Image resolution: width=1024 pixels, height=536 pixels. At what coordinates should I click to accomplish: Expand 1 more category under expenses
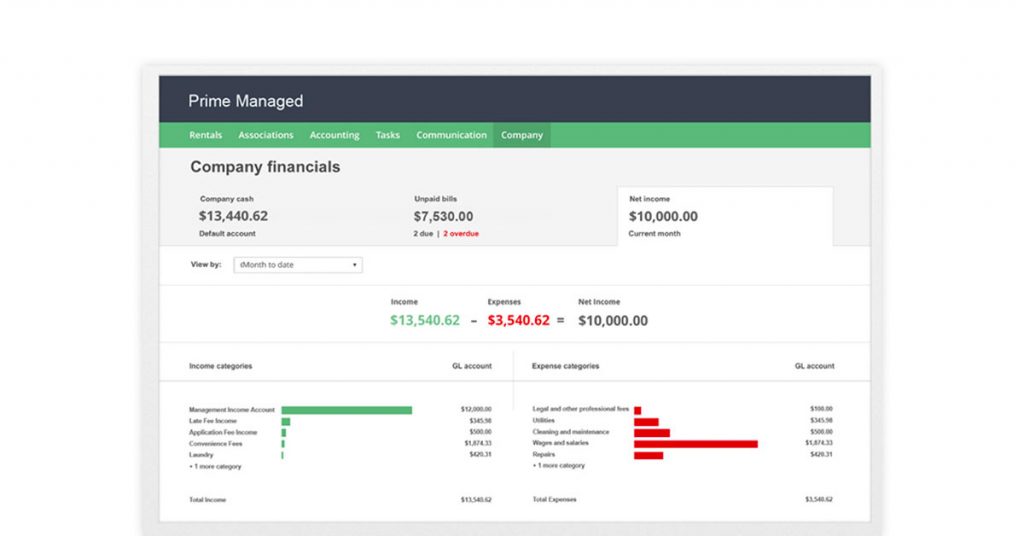[x=559, y=466]
